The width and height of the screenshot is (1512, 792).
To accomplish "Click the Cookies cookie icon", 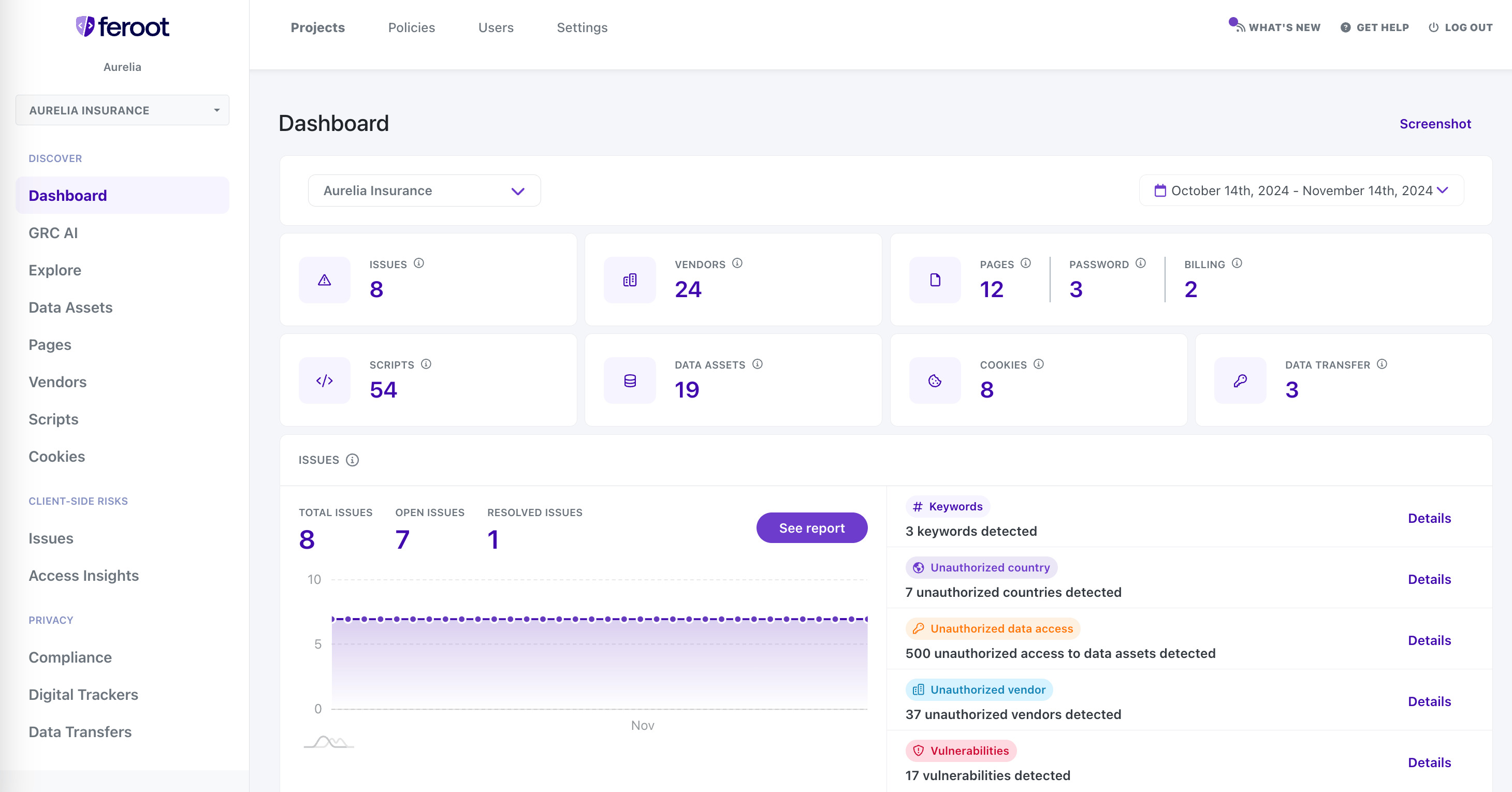I will tap(935, 380).
